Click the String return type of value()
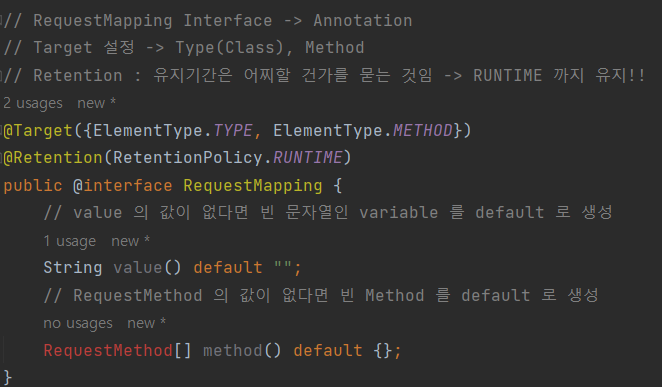This screenshot has height=387, width=662. click(x=73, y=268)
